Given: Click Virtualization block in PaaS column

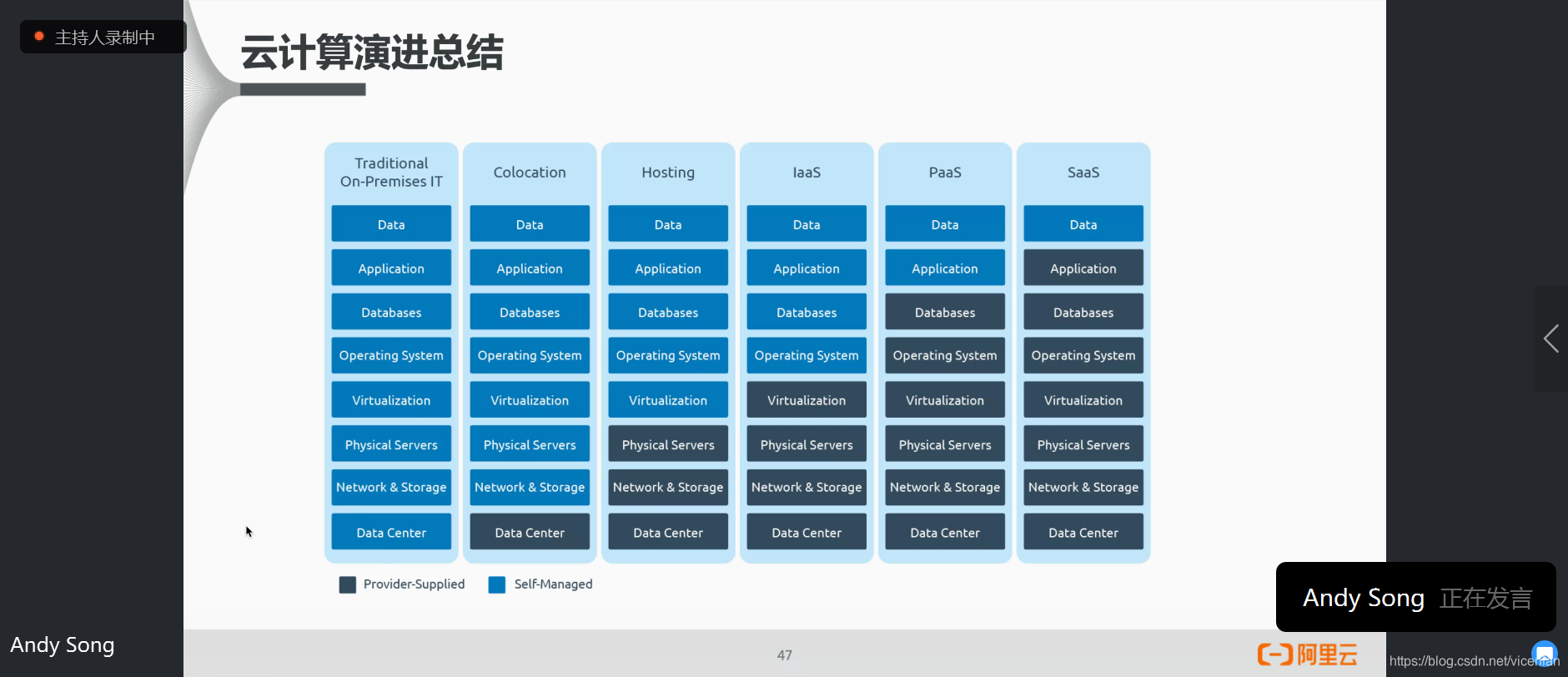Looking at the screenshot, I should point(945,400).
